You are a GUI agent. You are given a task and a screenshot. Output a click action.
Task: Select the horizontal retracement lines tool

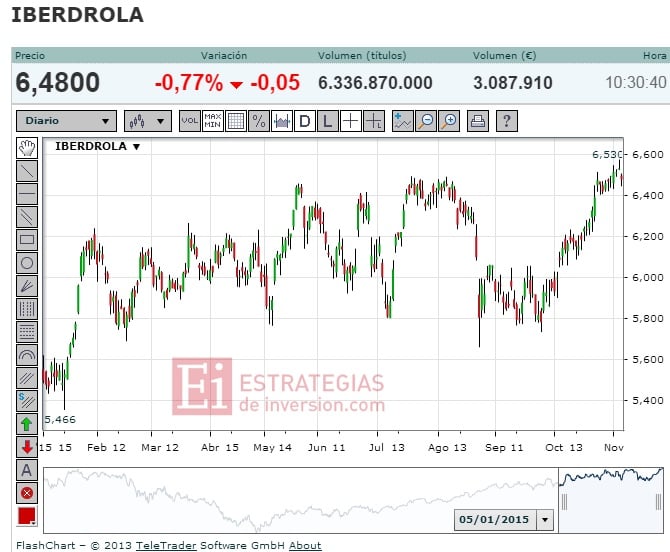27,332
